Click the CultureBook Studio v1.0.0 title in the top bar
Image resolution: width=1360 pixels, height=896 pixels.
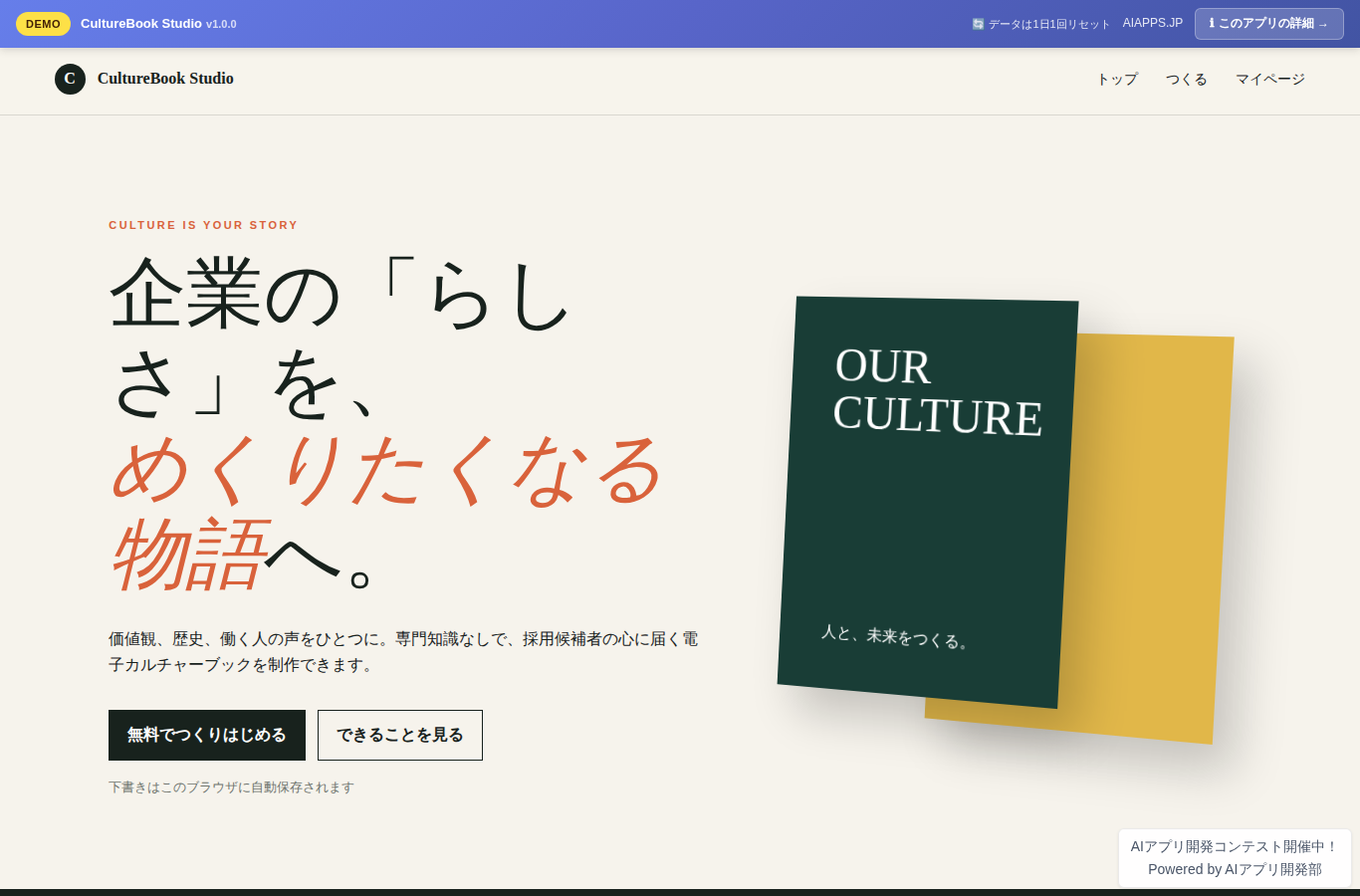tap(158, 24)
